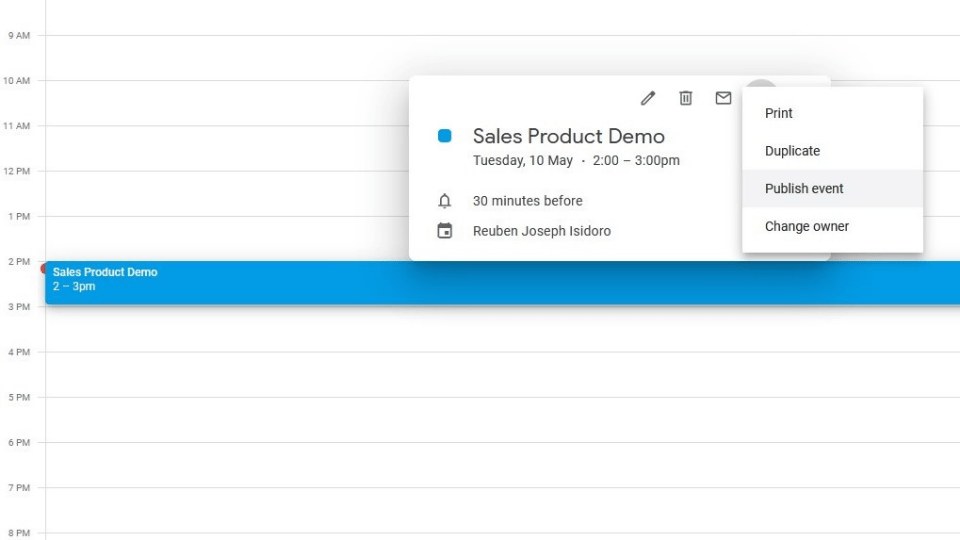Click the pencil edit event icon
The height and width of the screenshot is (540, 960).
pos(648,98)
